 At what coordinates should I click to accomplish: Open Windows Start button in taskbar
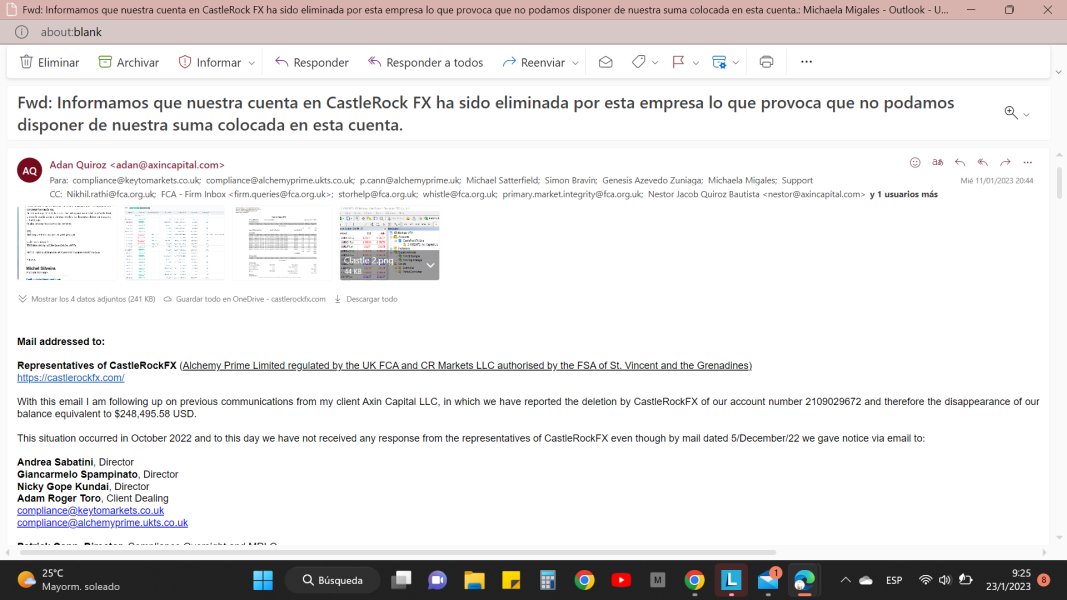tap(263, 580)
